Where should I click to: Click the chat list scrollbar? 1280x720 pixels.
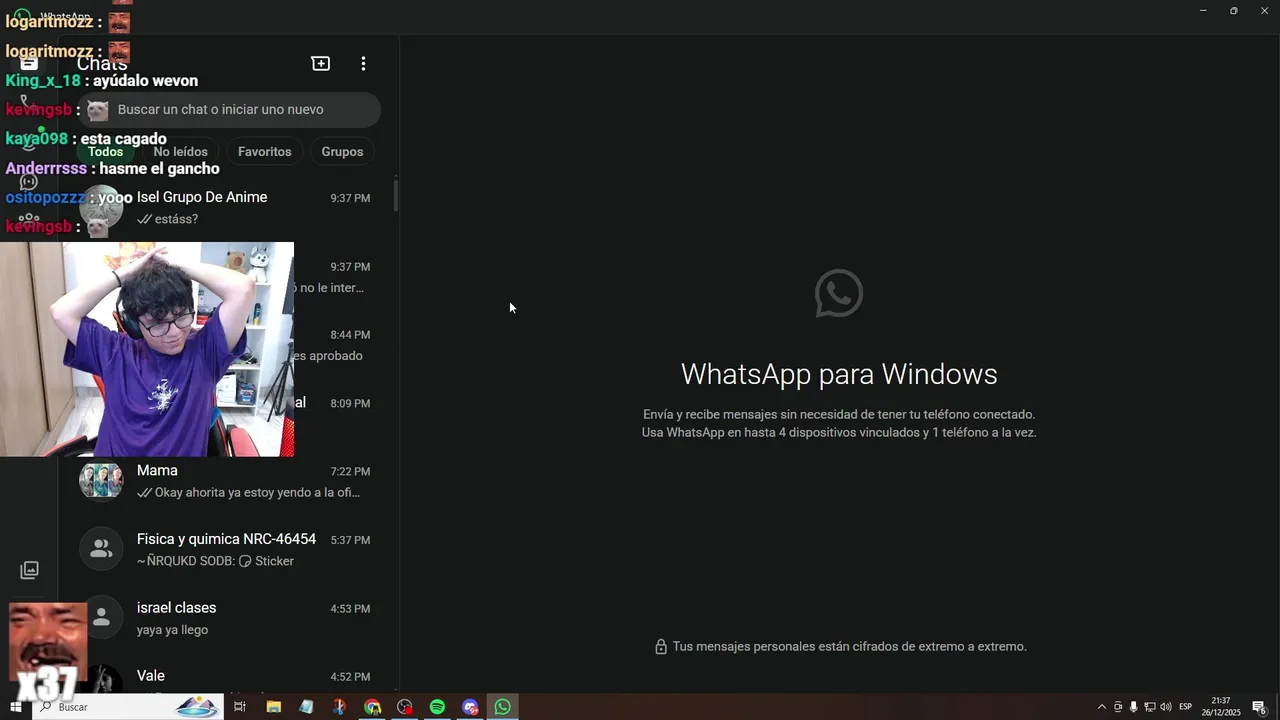396,196
